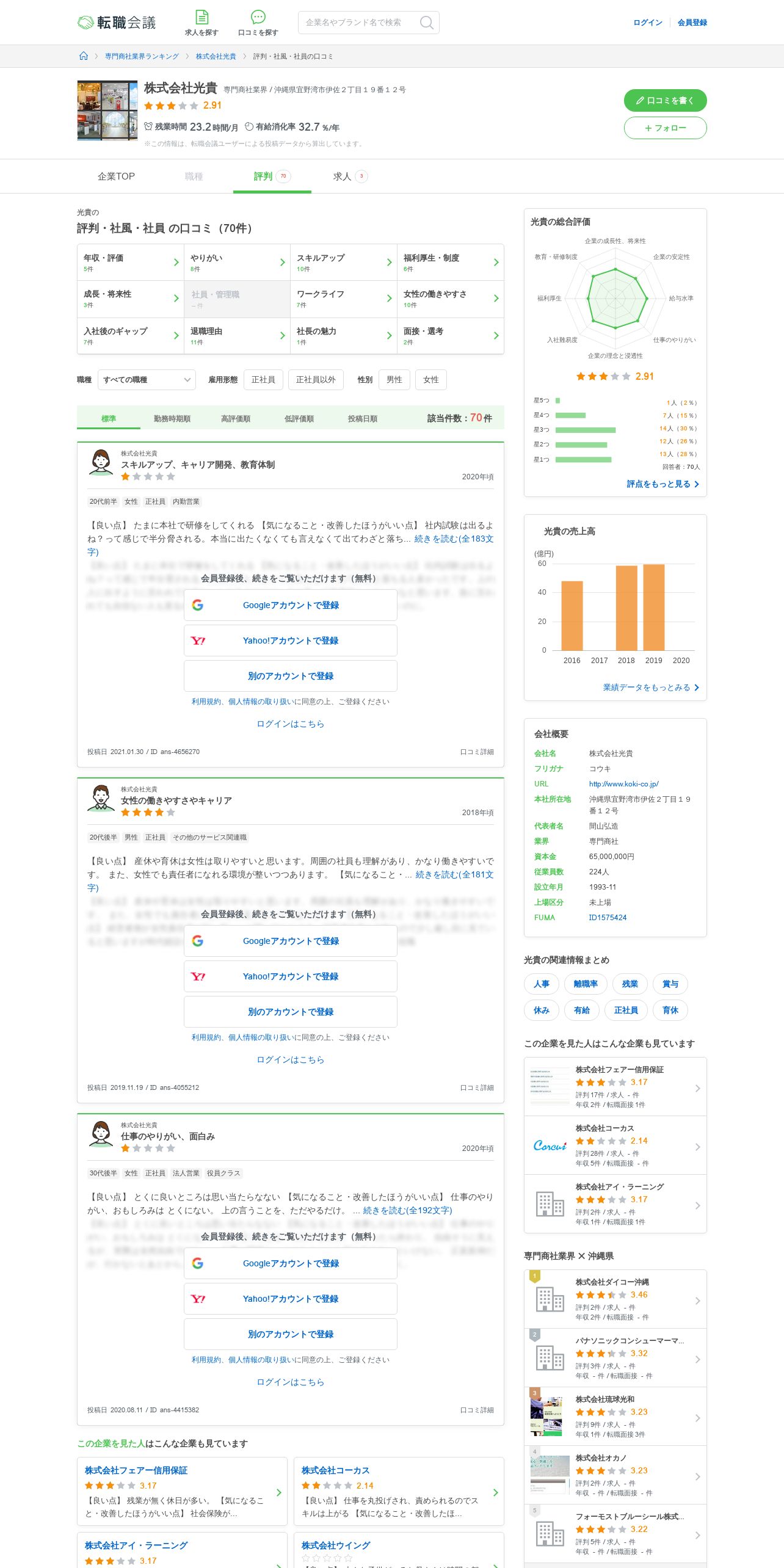This screenshot has height=1568, width=784.
Task: Click thumbnail of 株式会社琉球光和
Action: pos(546,1416)
